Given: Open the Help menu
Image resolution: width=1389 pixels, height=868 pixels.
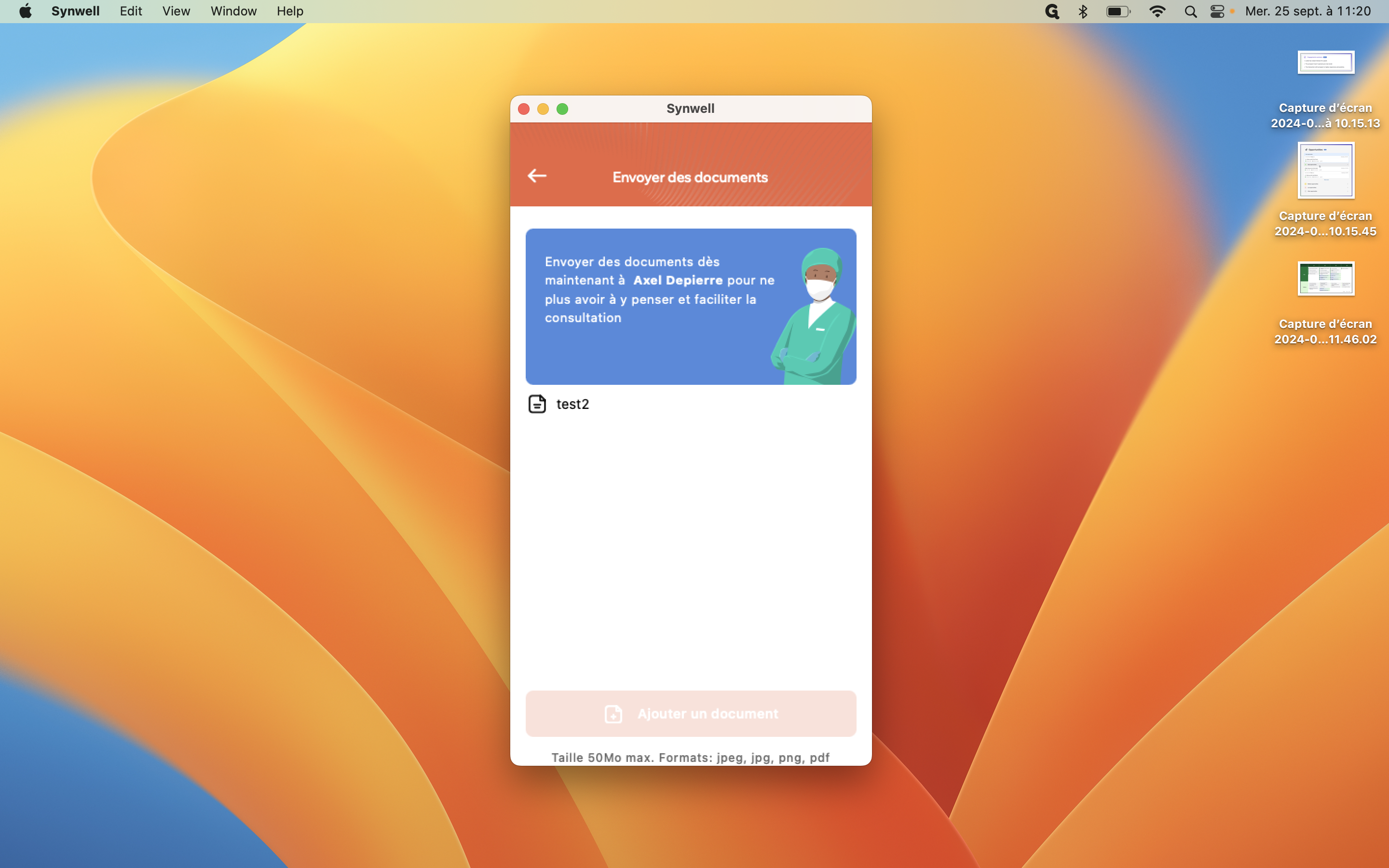Looking at the screenshot, I should 290,11.
